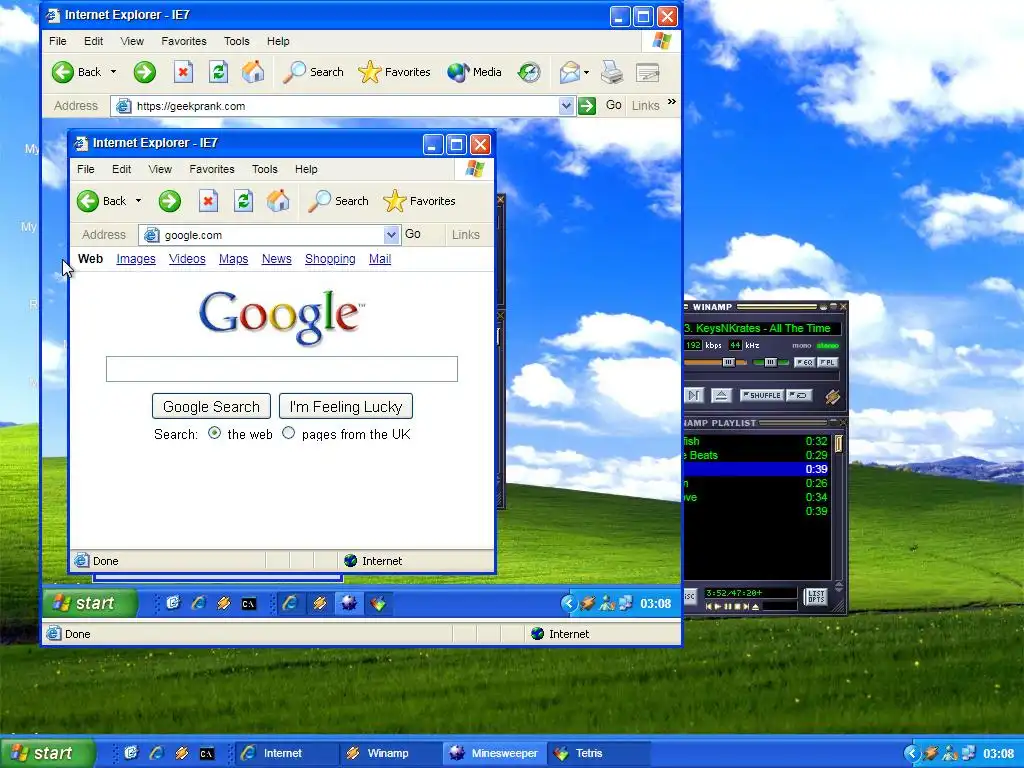
Task: Click the Winamp playlist scrollbar handle
Action: tap(839, 443)
